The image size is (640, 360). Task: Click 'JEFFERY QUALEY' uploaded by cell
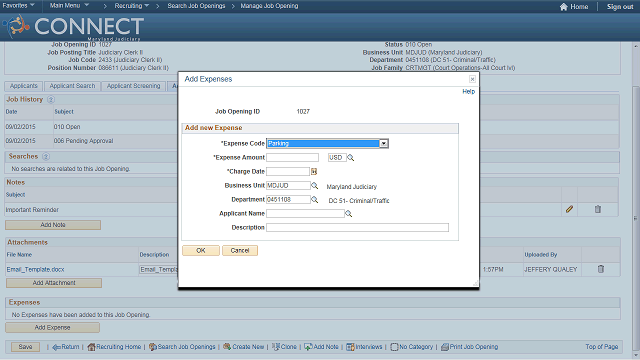(x=551, y=269)
